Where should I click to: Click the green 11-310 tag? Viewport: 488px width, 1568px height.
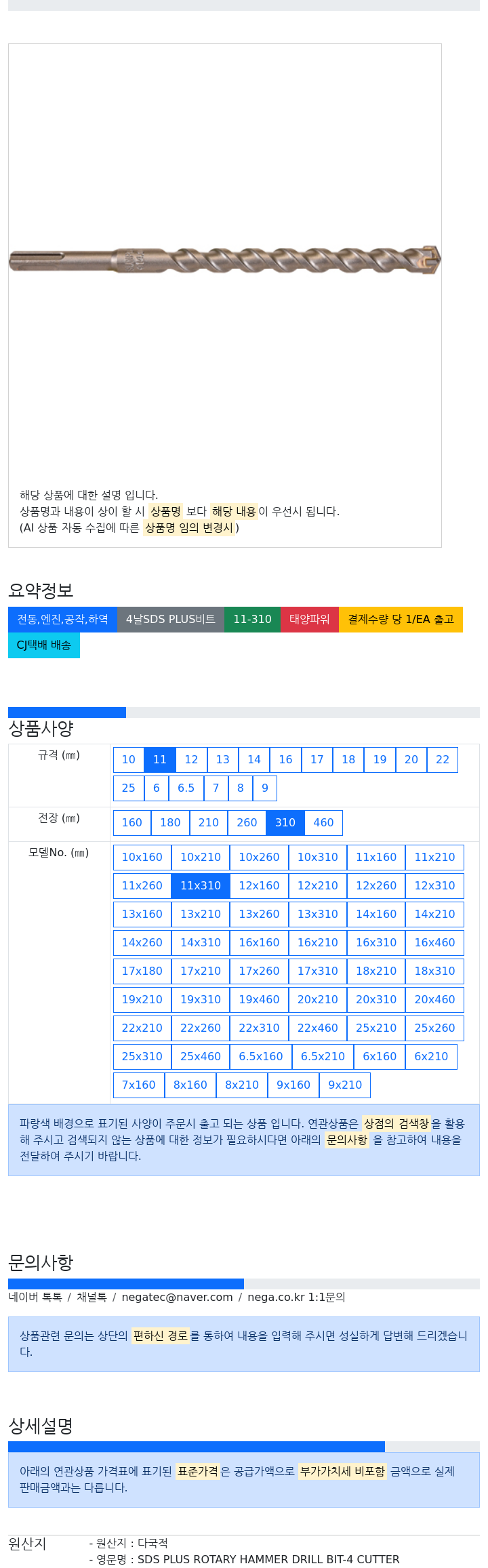(x=252, y=620)
